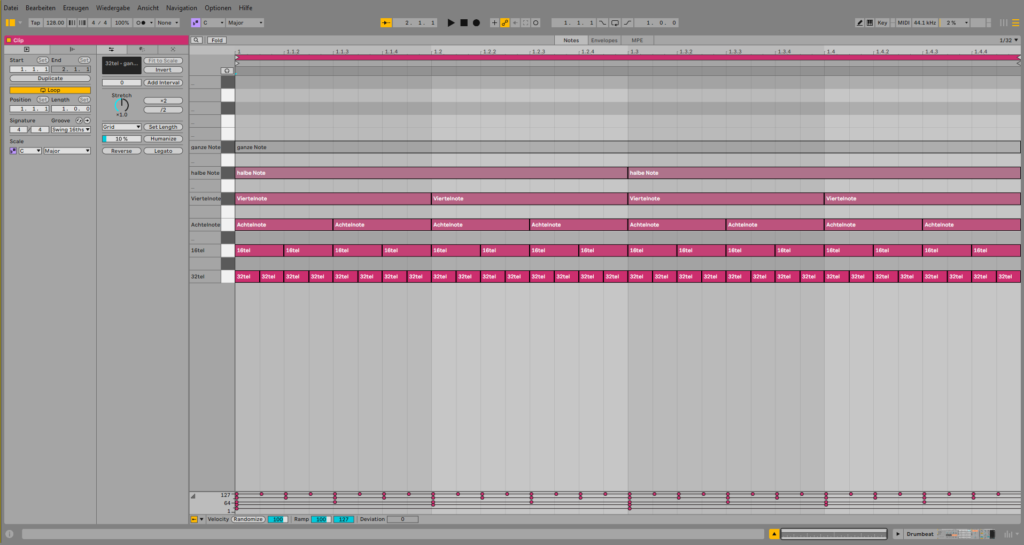Arm the Arrangement Record button

pos(476,23)
